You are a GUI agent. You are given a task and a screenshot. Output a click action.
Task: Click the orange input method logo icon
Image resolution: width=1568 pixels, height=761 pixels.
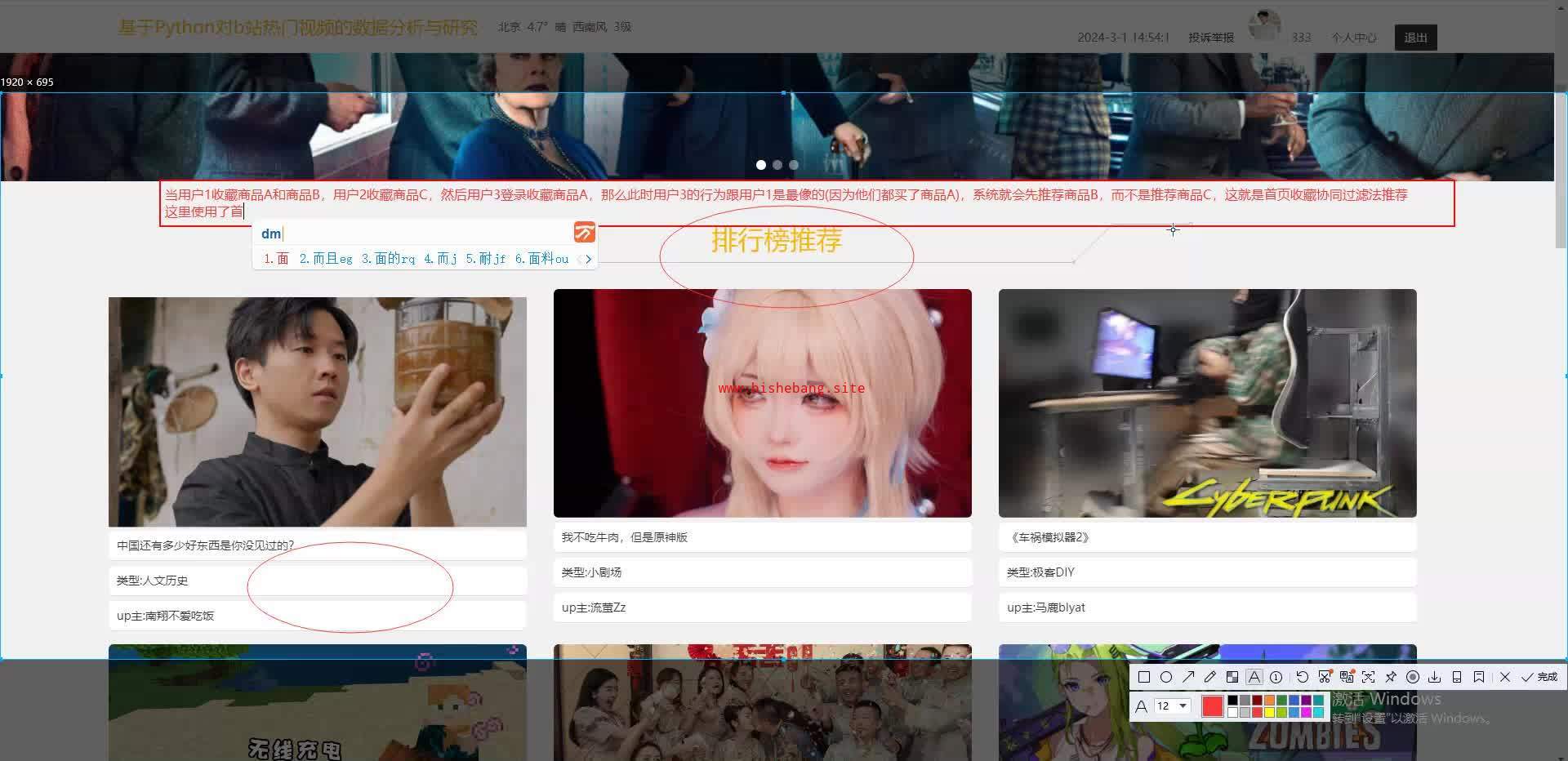tap(585, 233)
